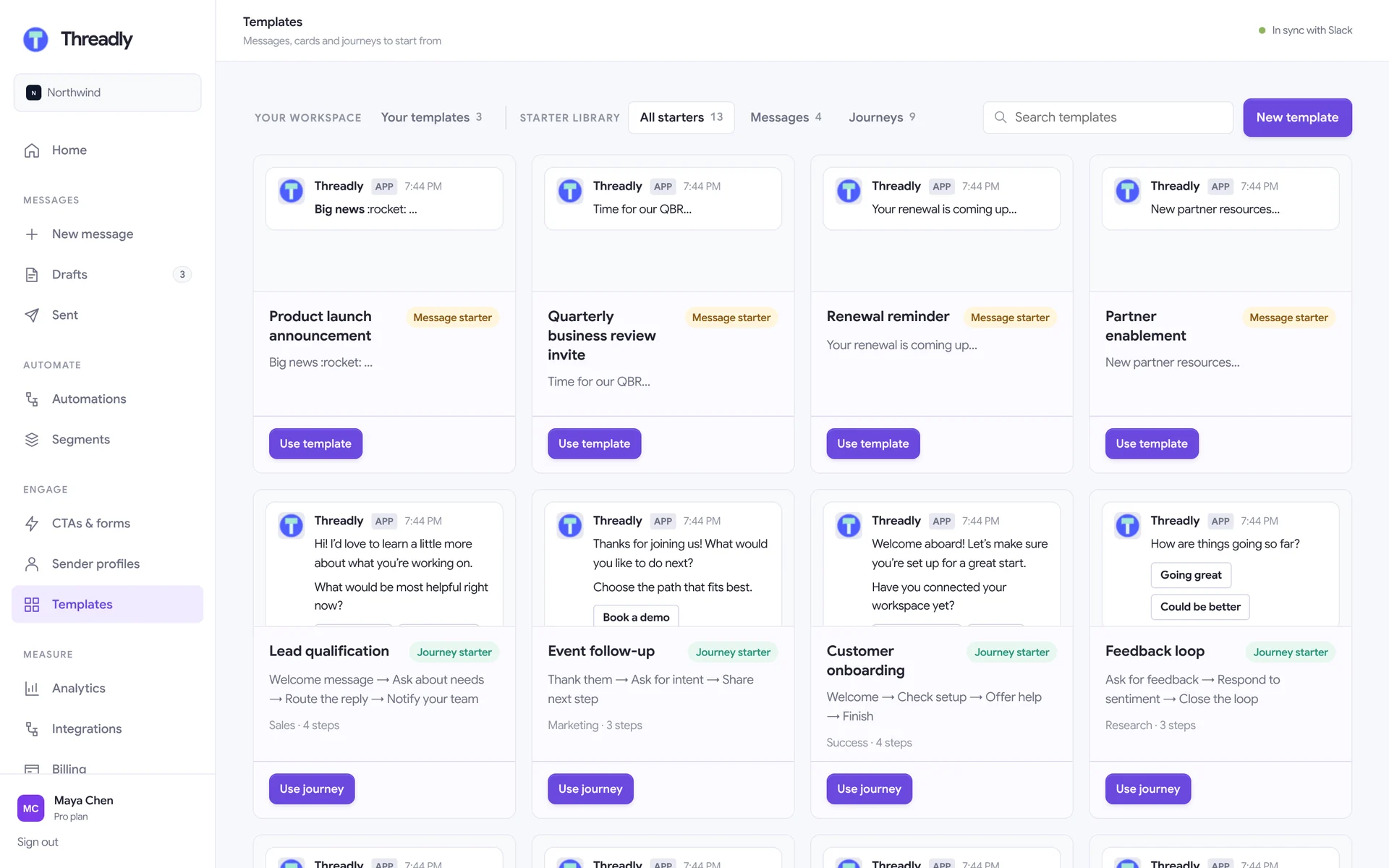Click the Threadly logo icon in sidebar

pos(35,39)
